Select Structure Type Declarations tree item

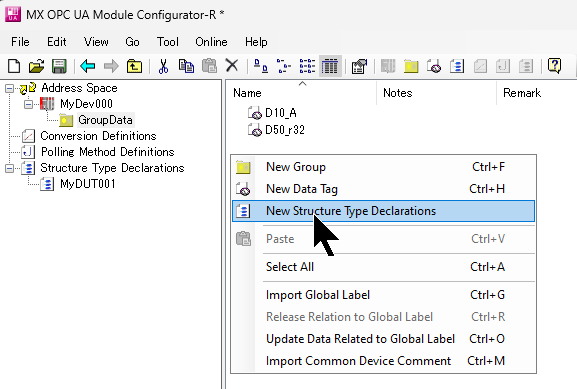[112, 168]
